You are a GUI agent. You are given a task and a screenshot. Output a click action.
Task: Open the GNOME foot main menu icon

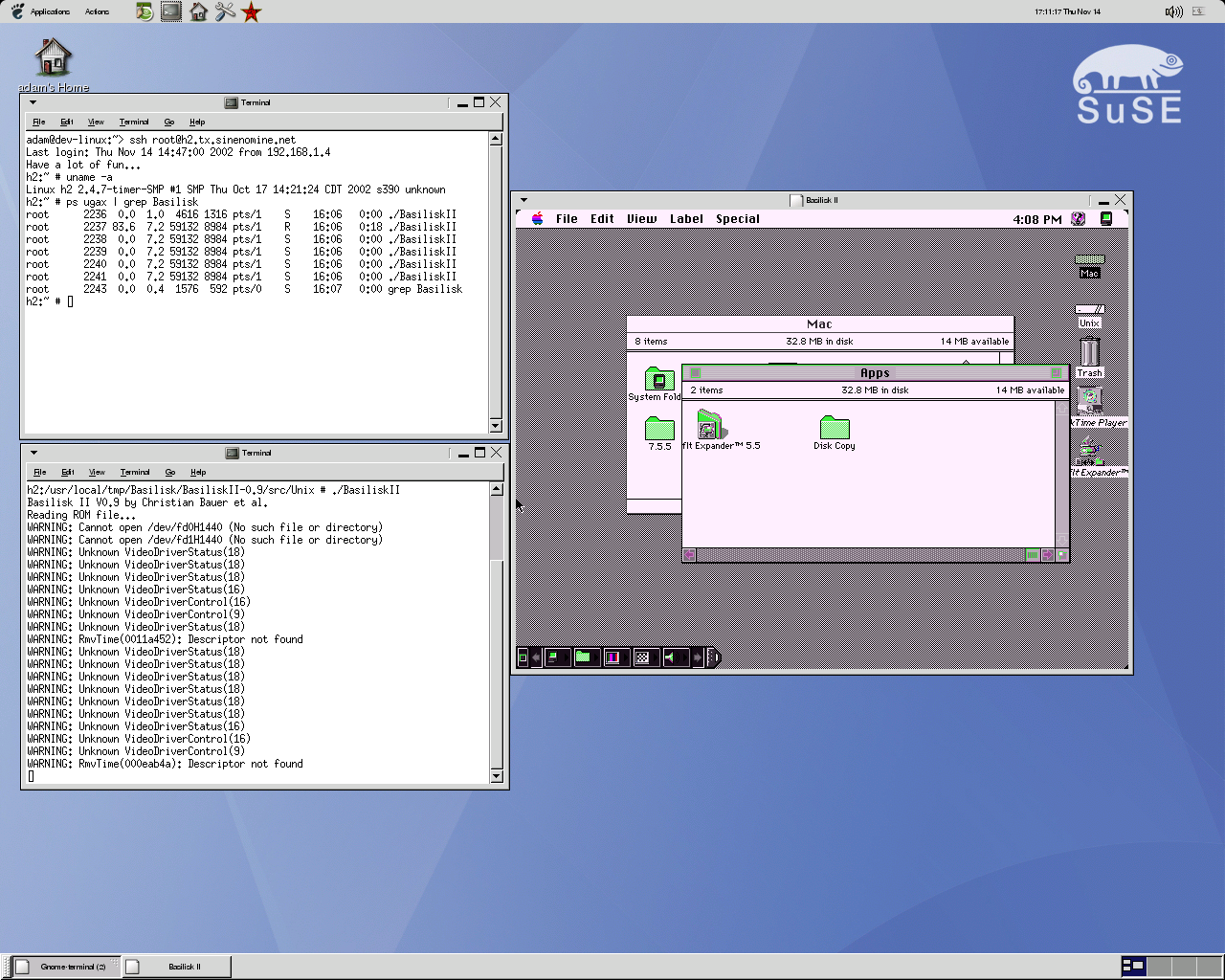pyautogui.click(x=16, y=11)
